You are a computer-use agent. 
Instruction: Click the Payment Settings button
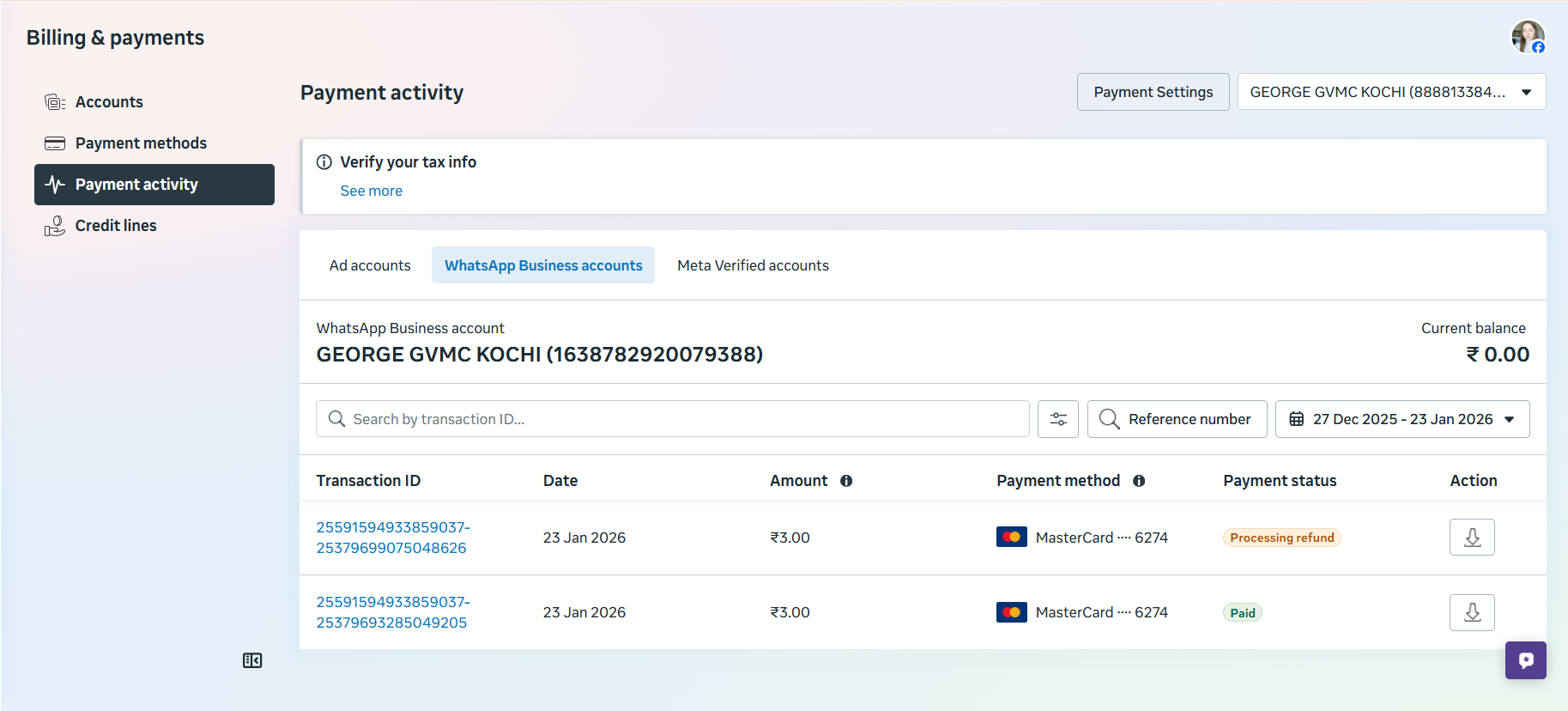point(1153,92)
